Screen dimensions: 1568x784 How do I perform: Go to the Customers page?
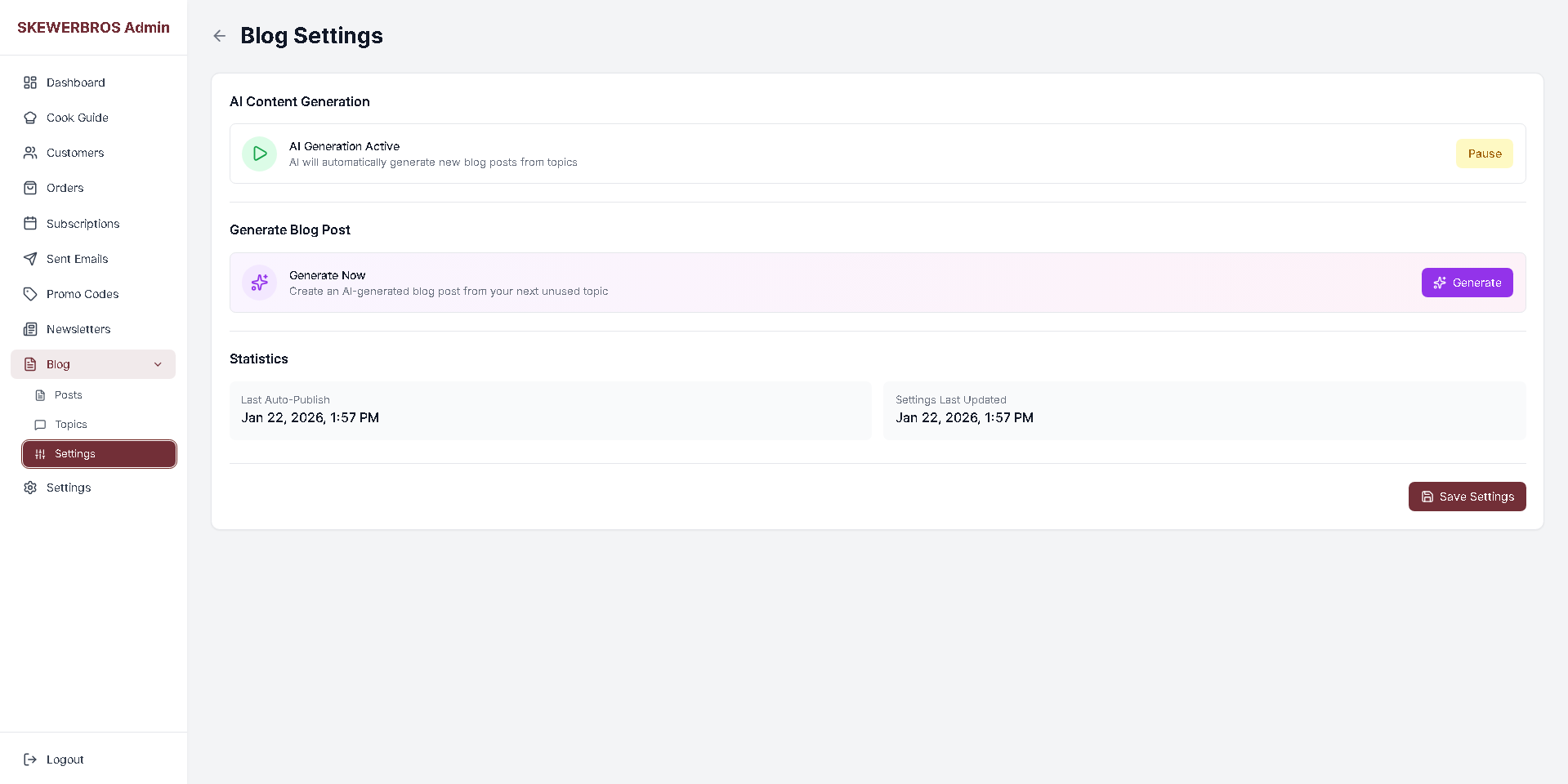coord(74,153)
